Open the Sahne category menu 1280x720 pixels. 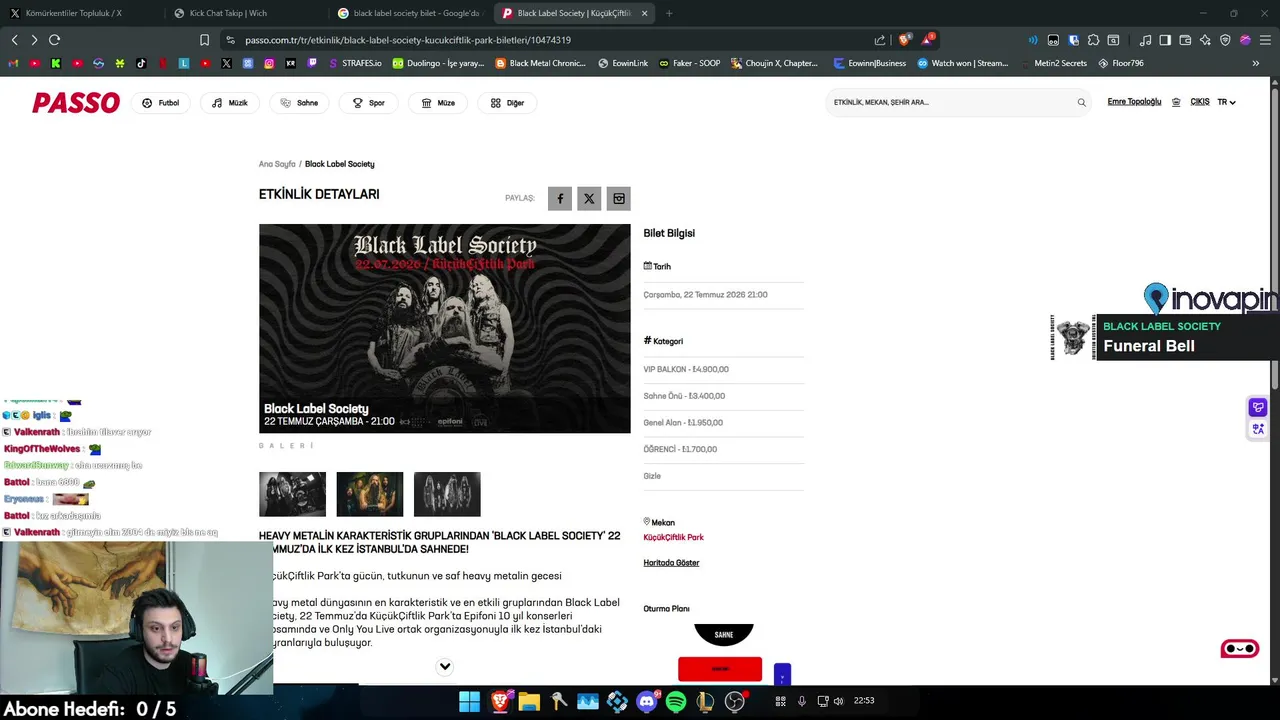pyautogui.click(x=299, y=102)
